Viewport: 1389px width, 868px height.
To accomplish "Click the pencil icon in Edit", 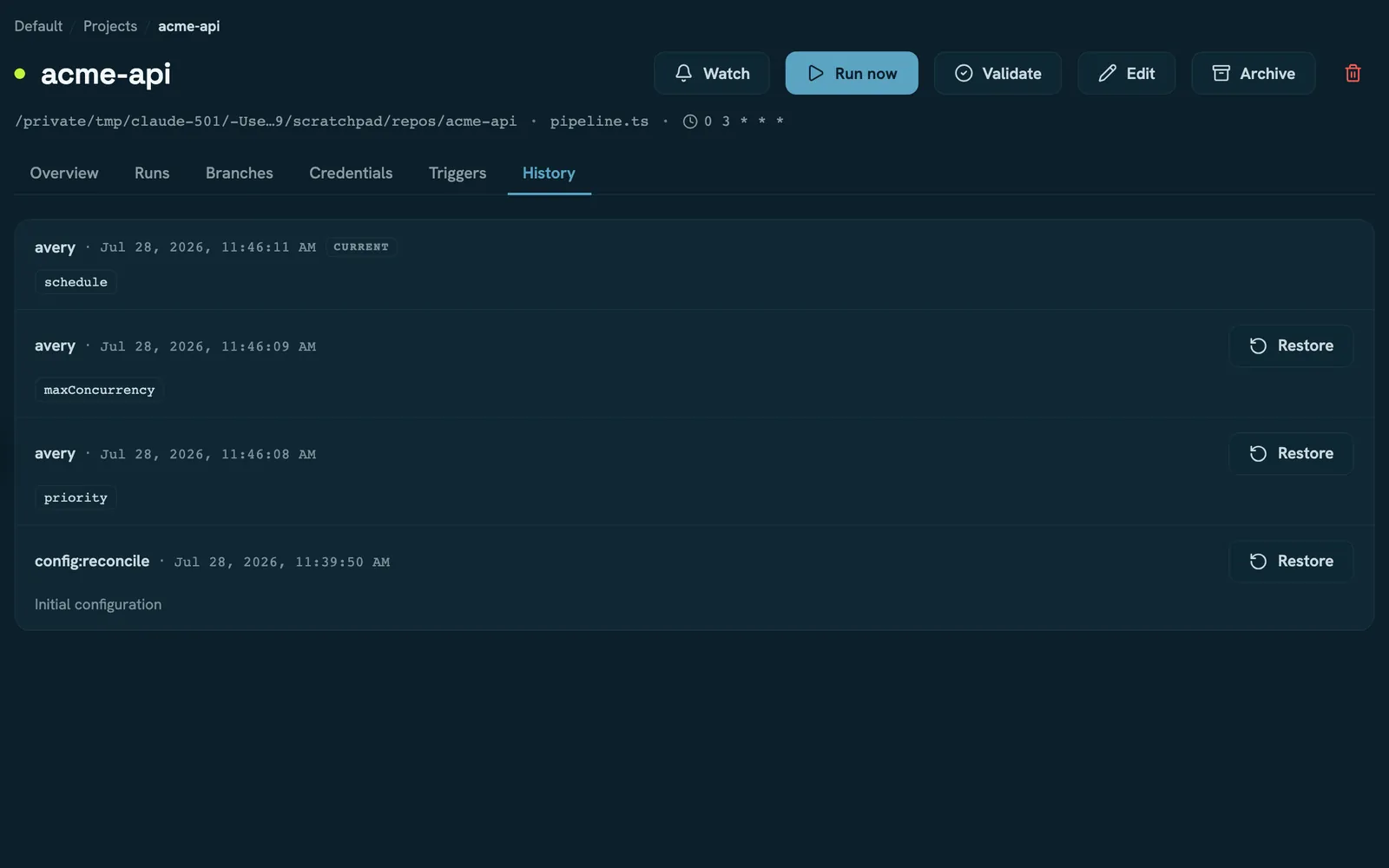I will (x=1107, y=73).
